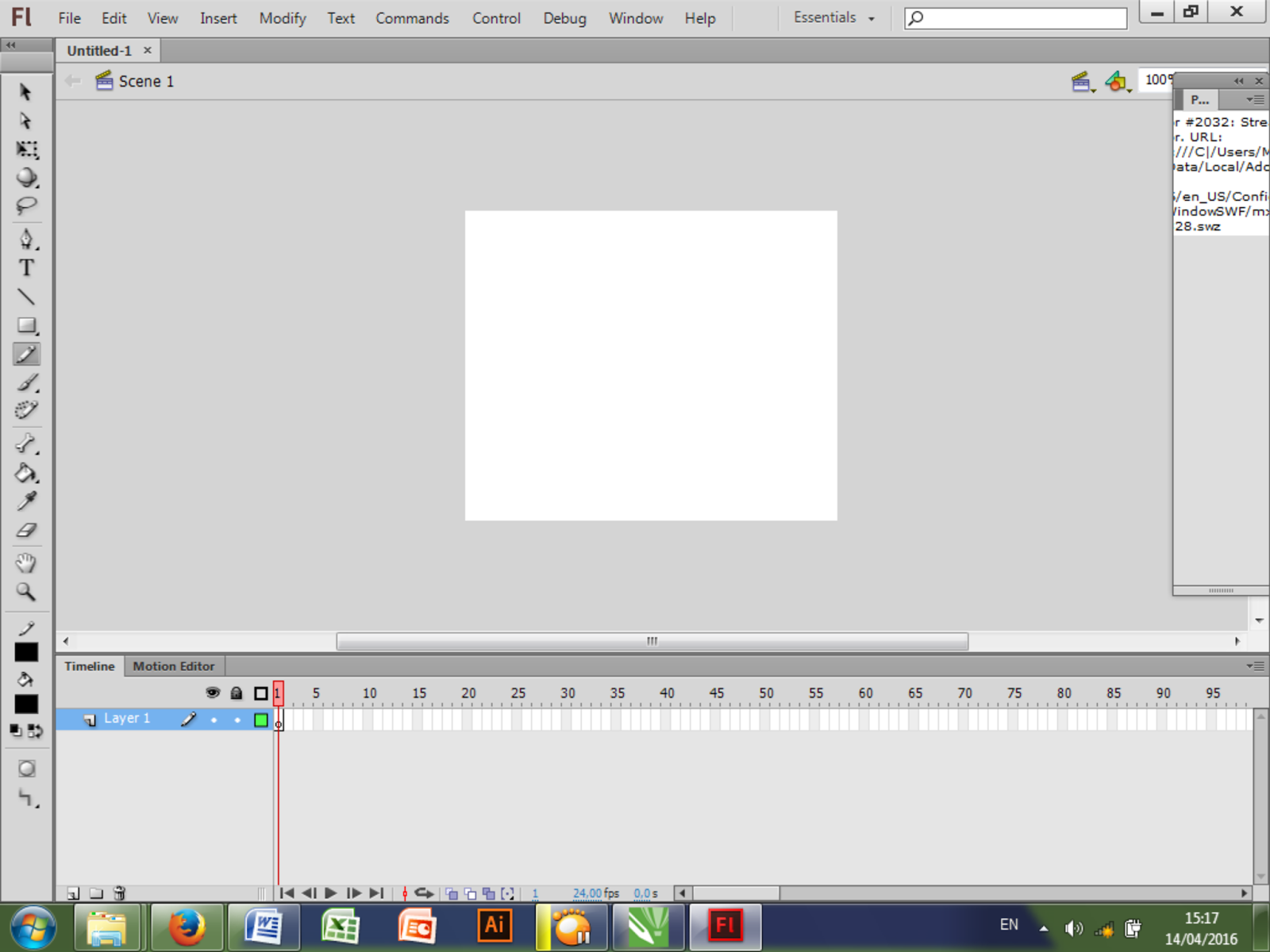Select the Rectangle tool
The height and width of the screenshot is (952, 1270).
point(26,325)
